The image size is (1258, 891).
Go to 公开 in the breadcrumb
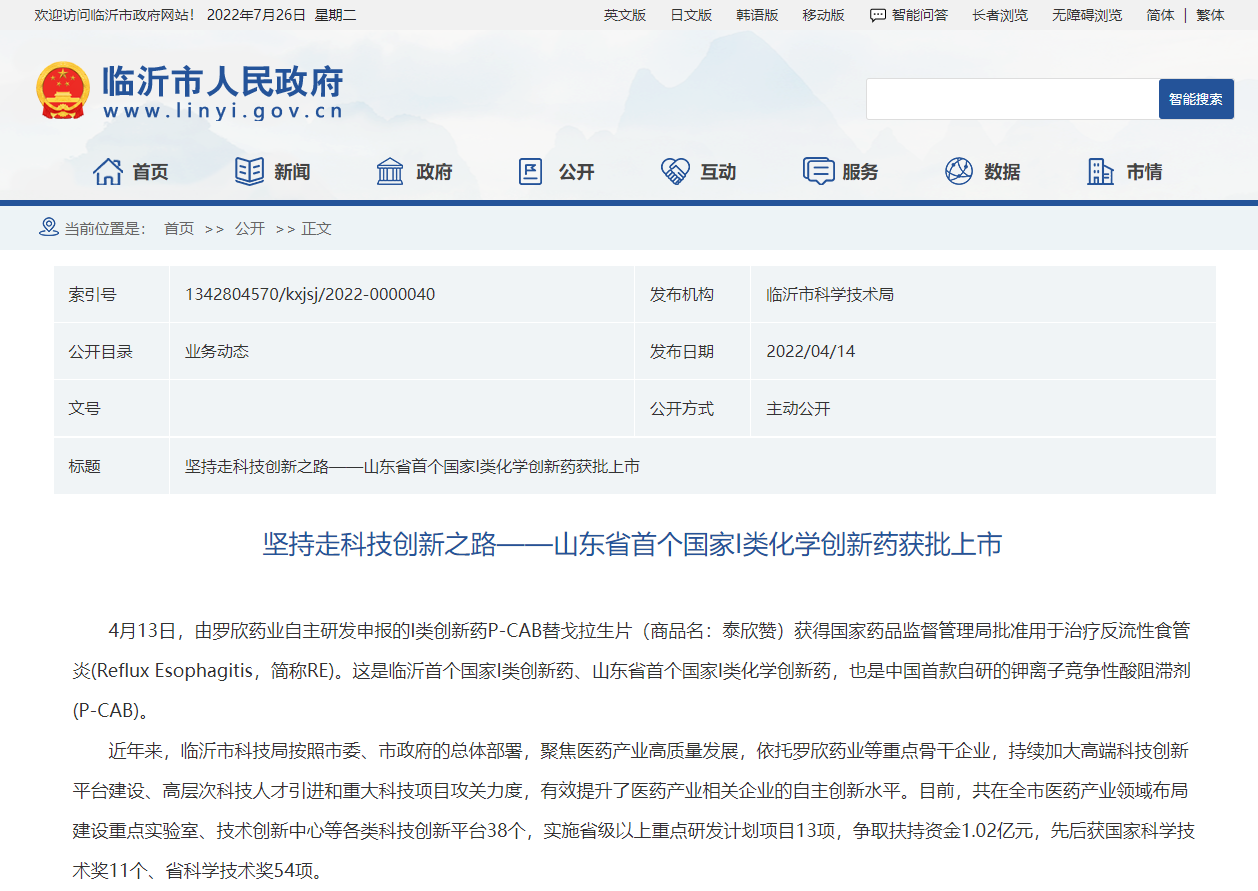click(250, 228)
